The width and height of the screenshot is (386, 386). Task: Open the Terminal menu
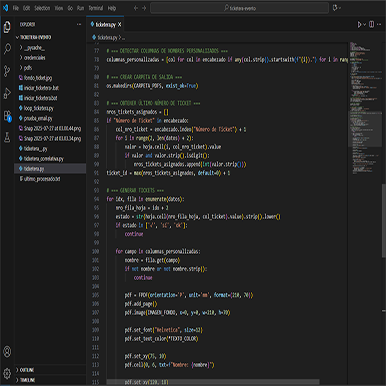[x=96, y=8]
